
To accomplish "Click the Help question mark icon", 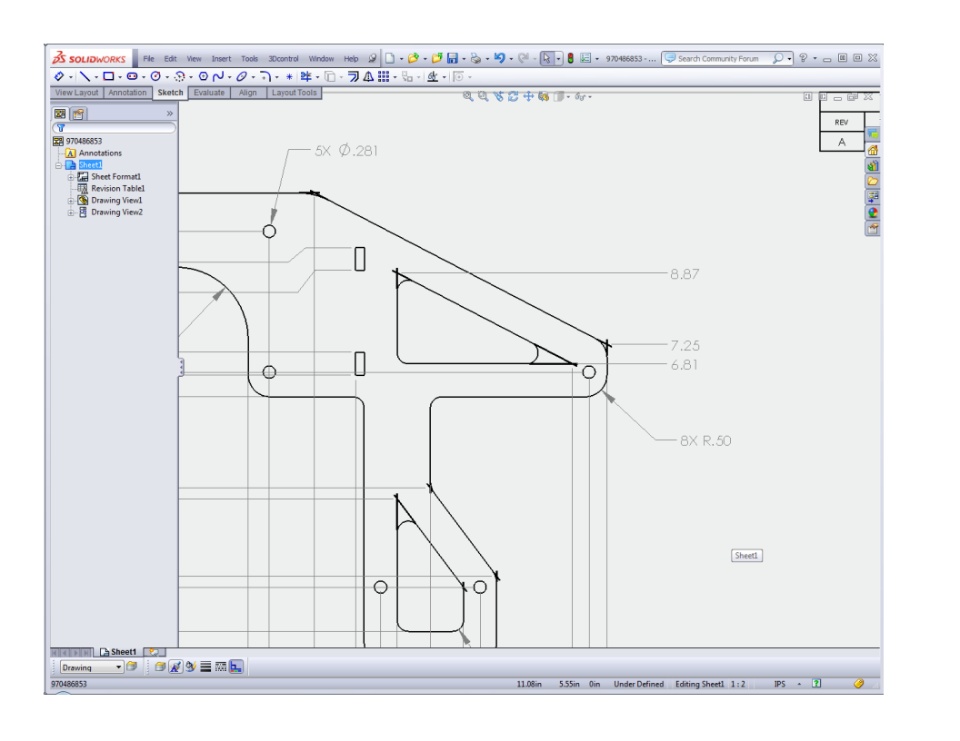I will (803, 58).
